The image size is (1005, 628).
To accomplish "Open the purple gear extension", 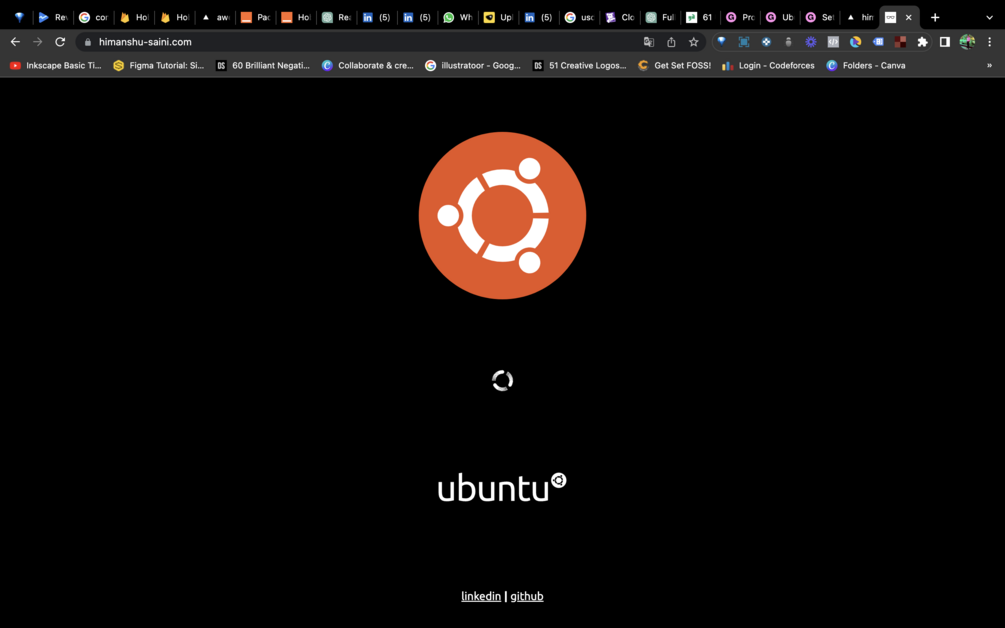I will (x=811, y=42).
